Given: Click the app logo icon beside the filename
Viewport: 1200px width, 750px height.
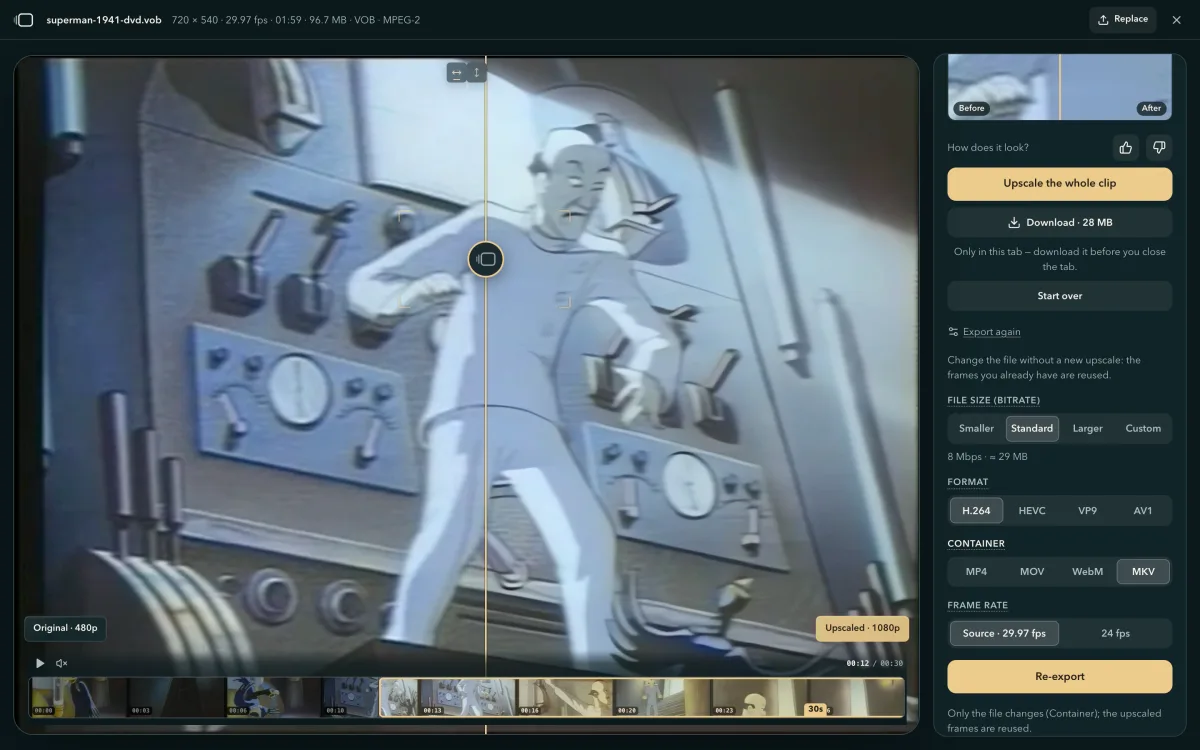Looking at the screenshot, I should point(24,20).
